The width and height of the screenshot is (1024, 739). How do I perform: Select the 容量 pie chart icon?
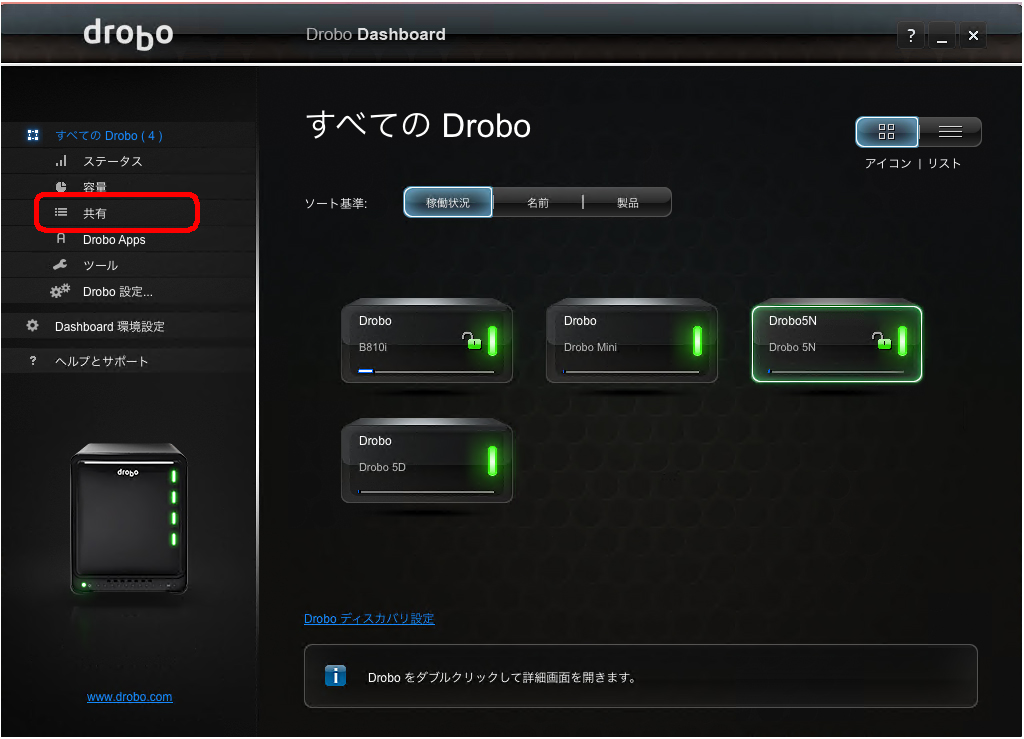pyautogui.click(x=61, y=187)
